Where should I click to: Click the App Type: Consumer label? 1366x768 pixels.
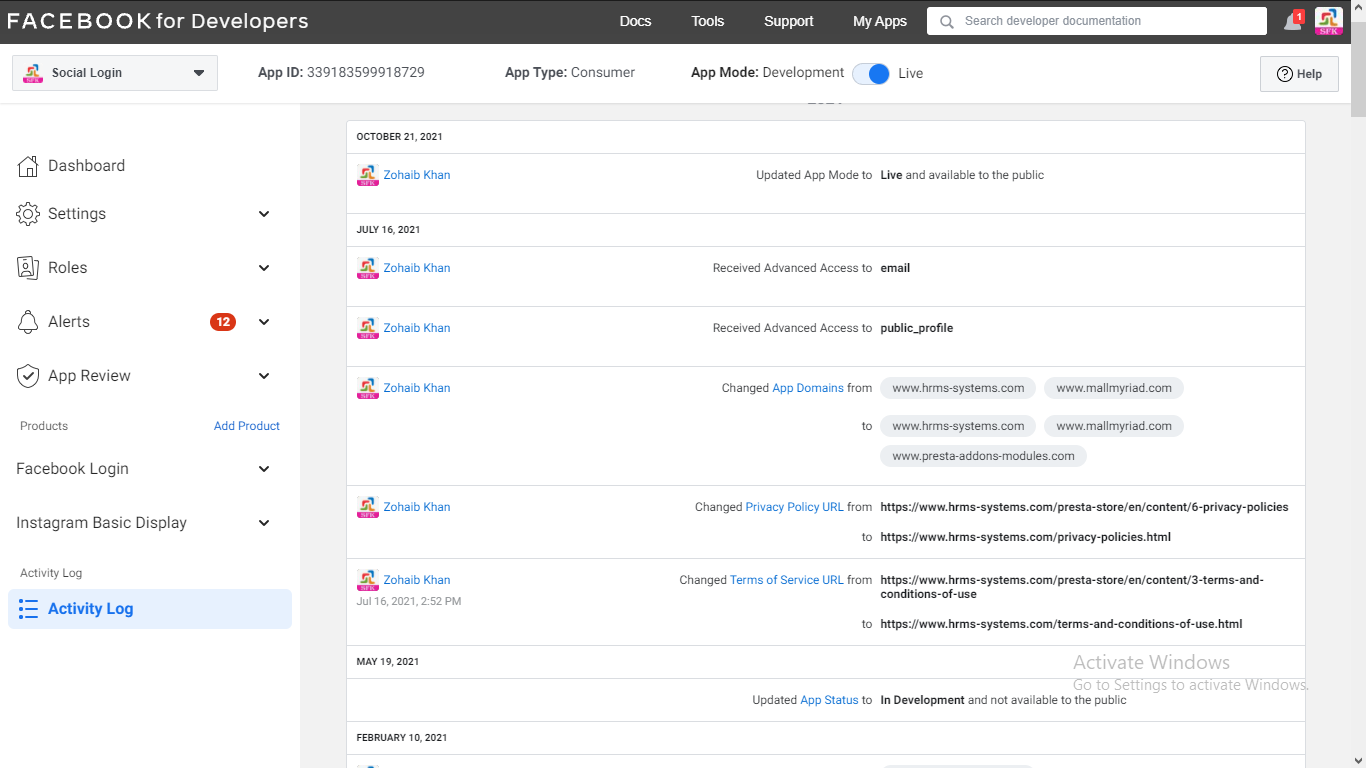(570, 73)
